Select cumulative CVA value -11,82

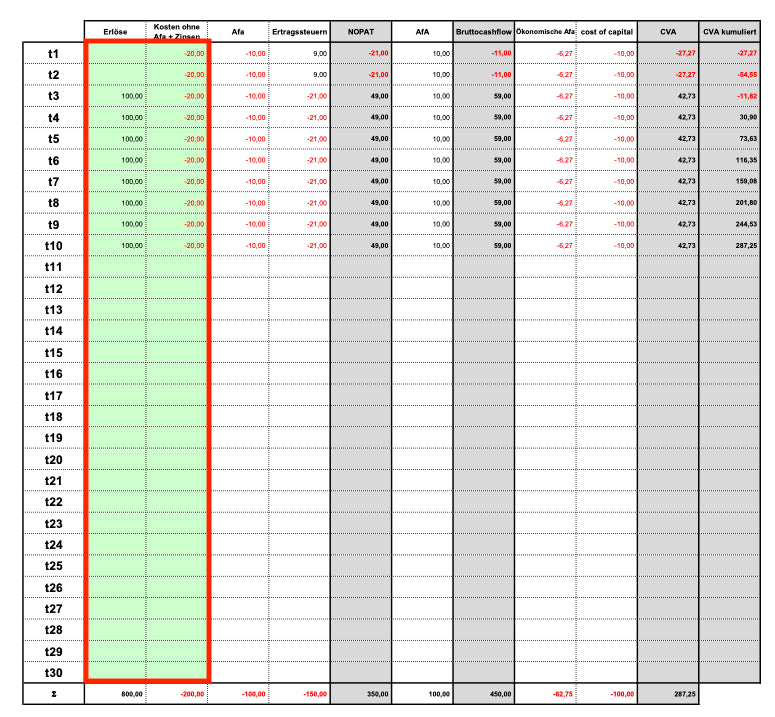[747, 96]
